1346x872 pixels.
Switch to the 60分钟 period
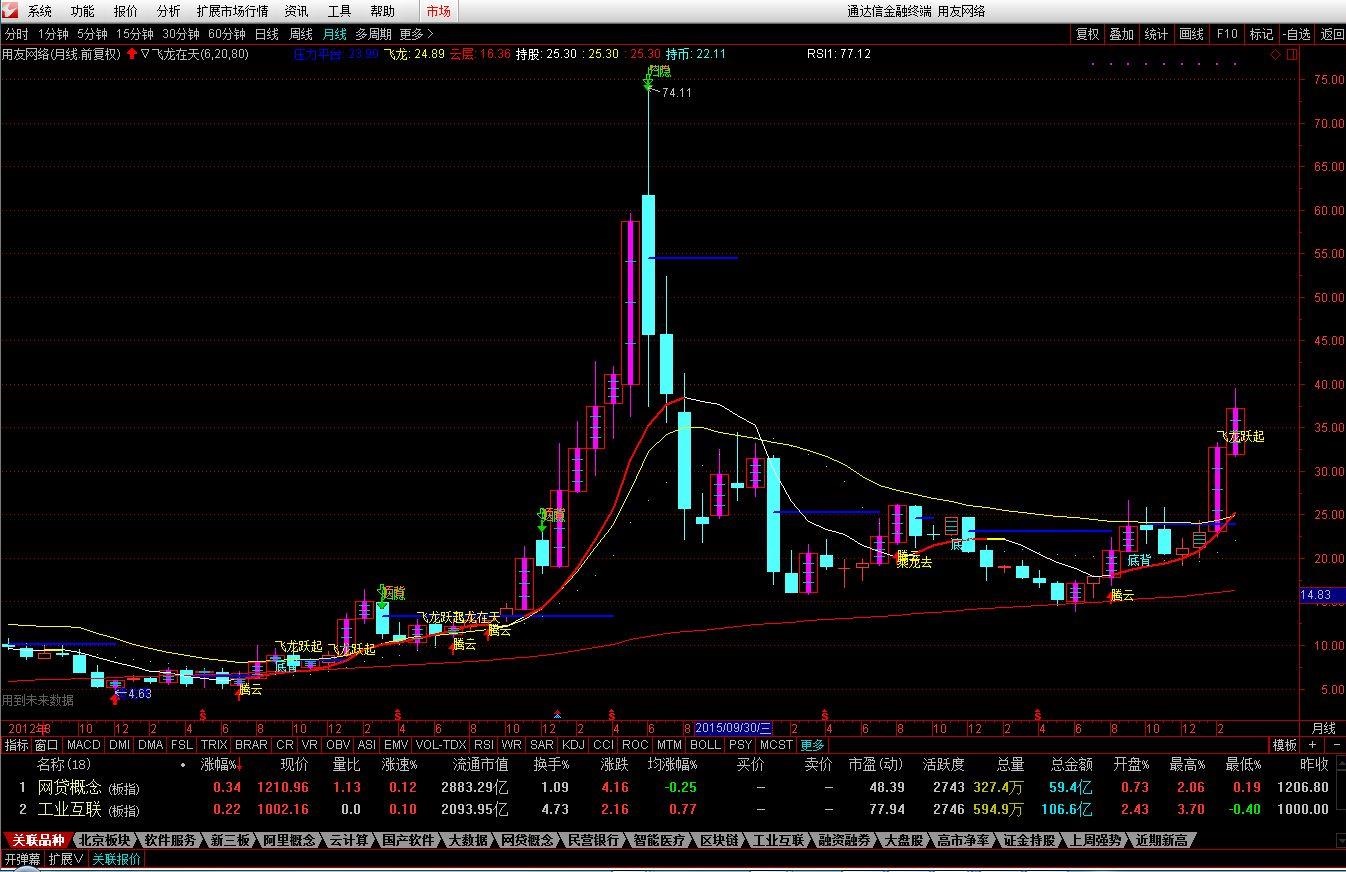(227, 34)
